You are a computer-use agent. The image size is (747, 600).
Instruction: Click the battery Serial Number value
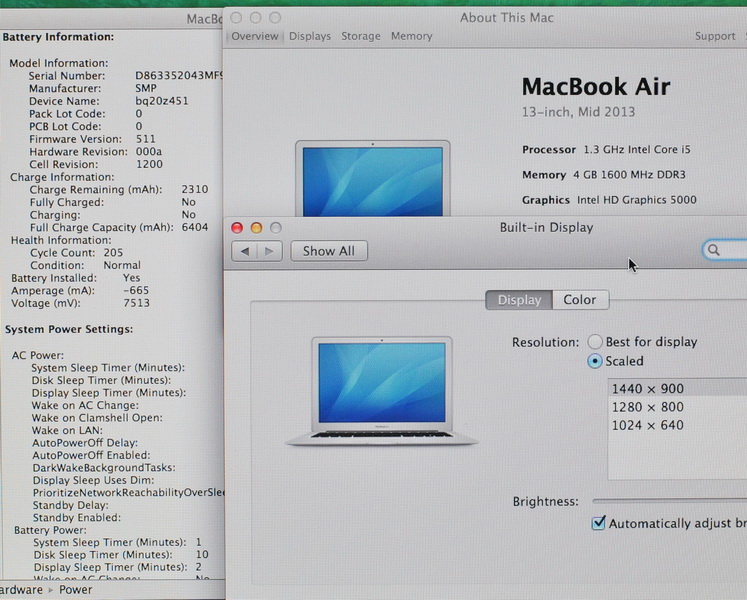pyautogui.click(x=179, y=76)
